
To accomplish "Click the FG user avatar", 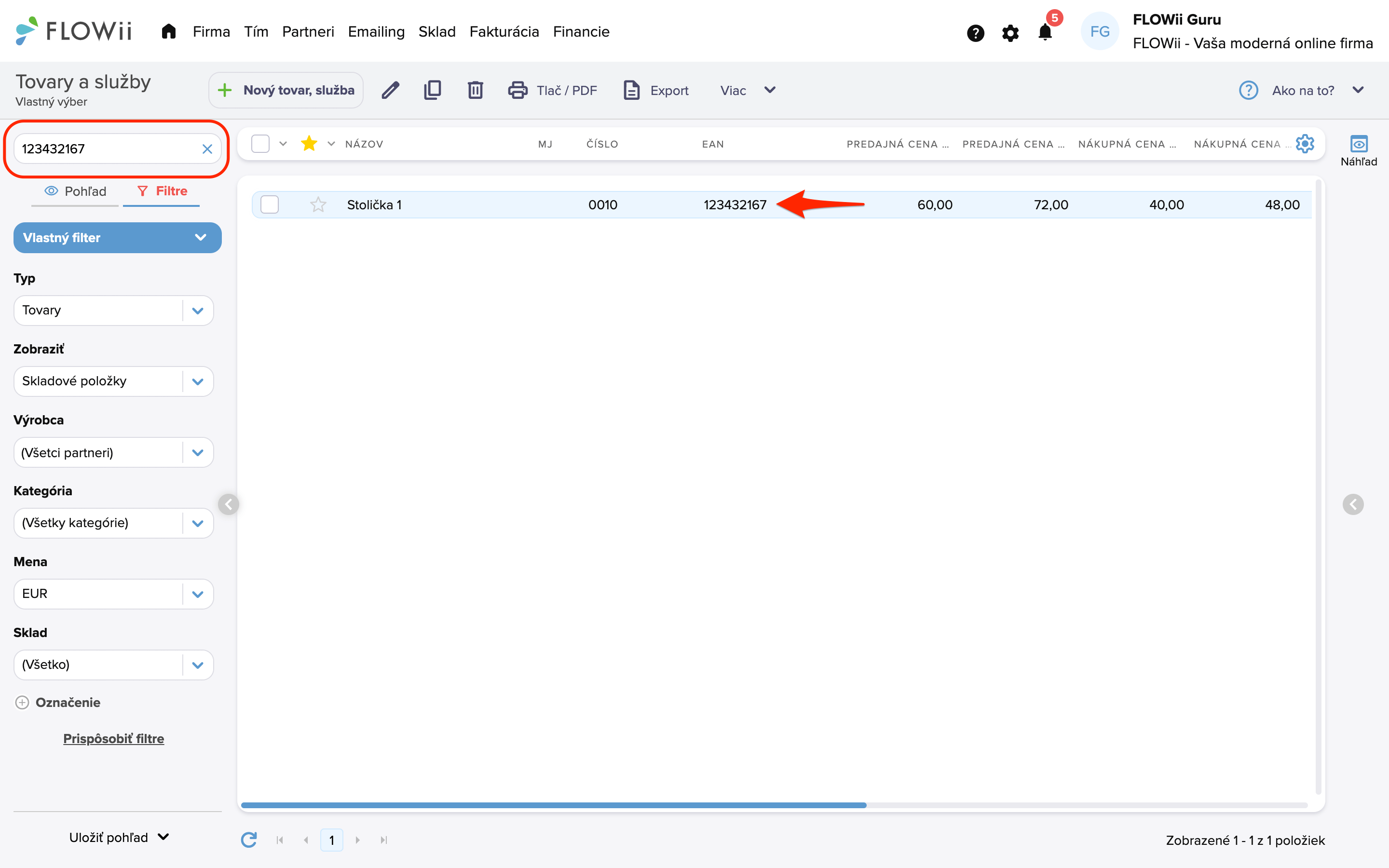I will pos(1099,31).
